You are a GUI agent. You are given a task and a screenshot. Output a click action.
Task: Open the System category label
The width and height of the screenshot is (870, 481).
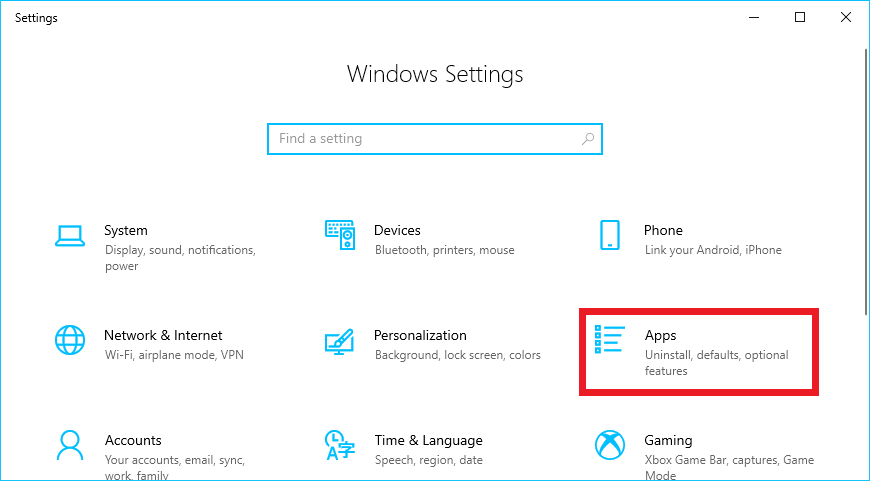[126, 230]
